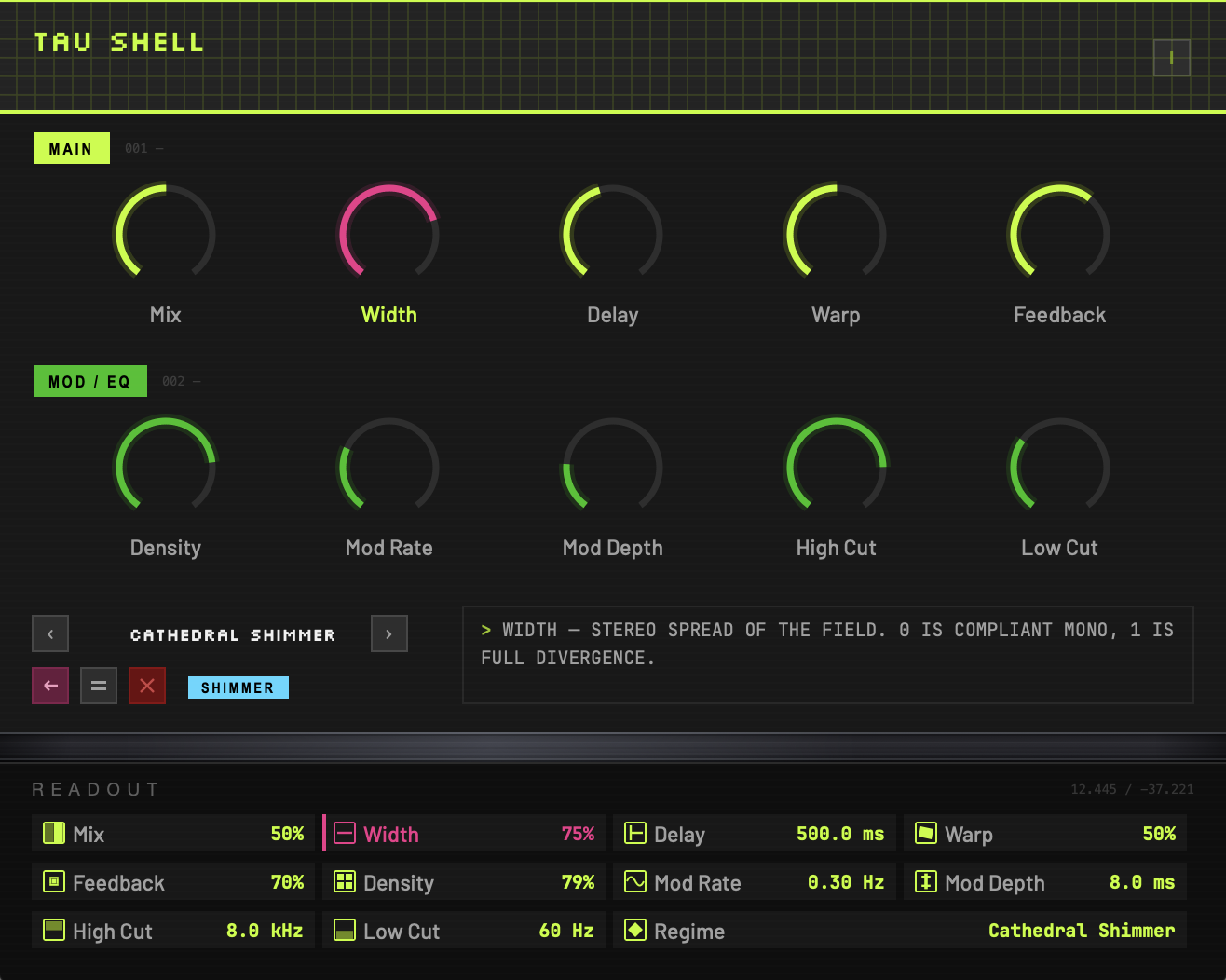
Task: Click the Density 79% readout value
Action: pyautogui.click(x=578, y=882)
